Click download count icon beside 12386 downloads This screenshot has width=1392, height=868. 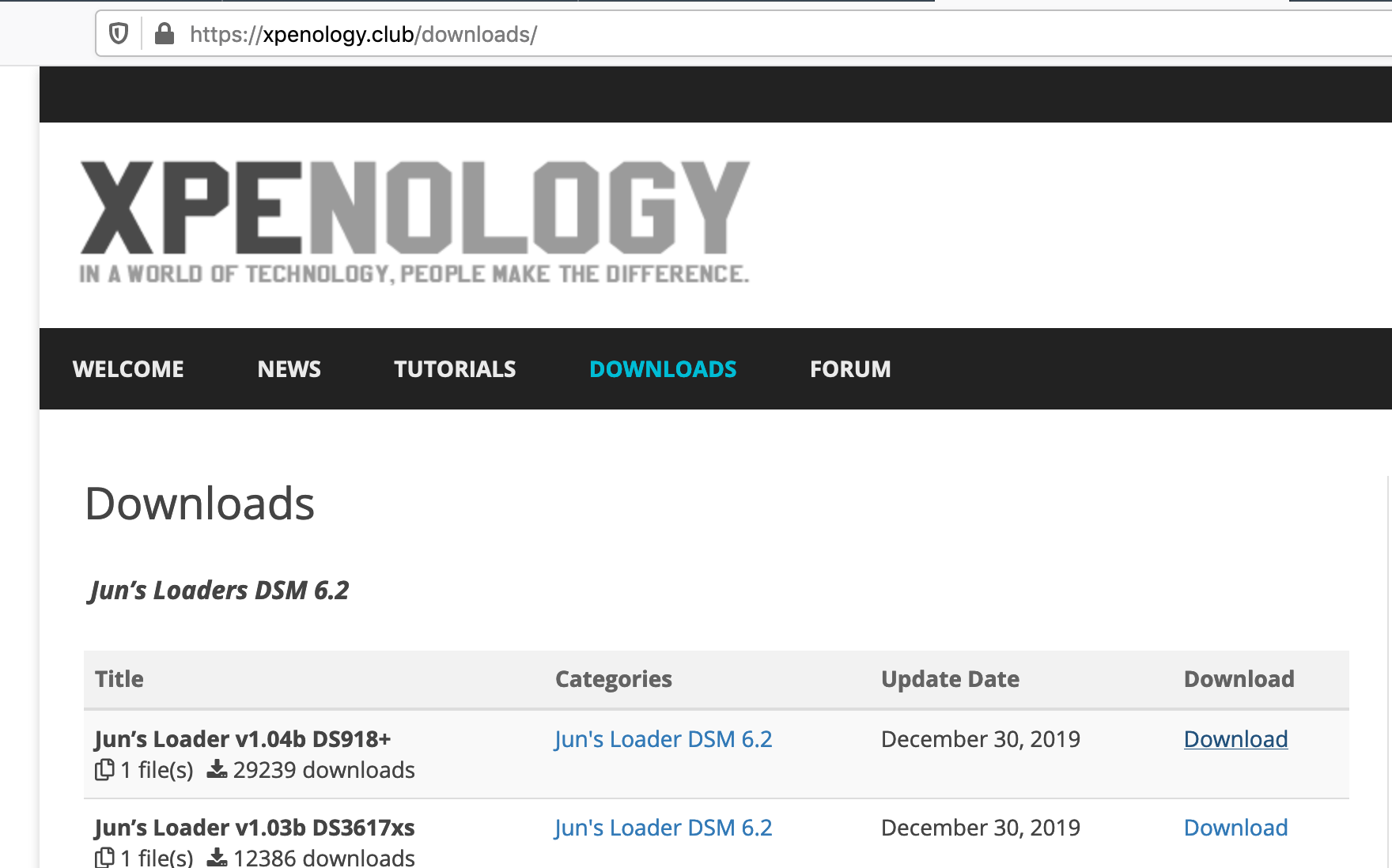click(217, 858)
